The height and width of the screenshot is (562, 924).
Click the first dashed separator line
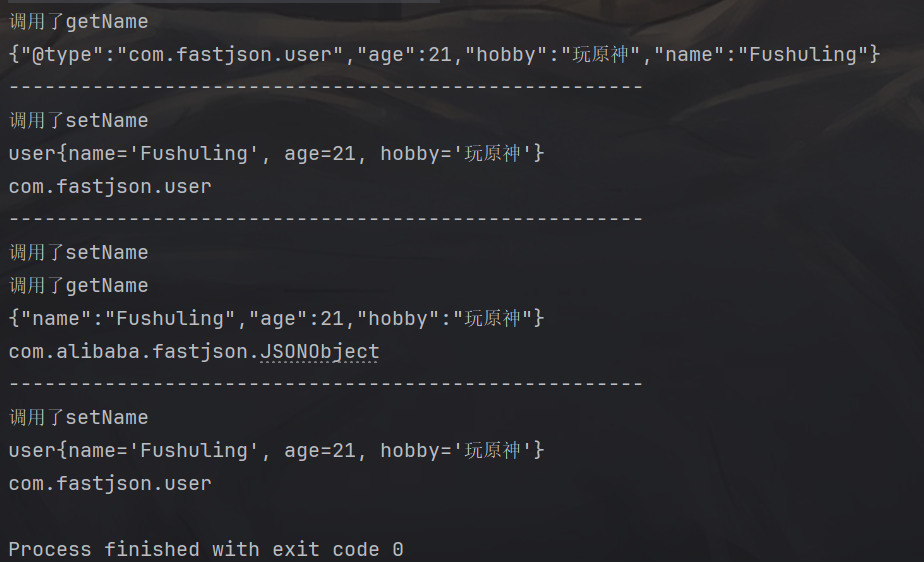(326, 87)
